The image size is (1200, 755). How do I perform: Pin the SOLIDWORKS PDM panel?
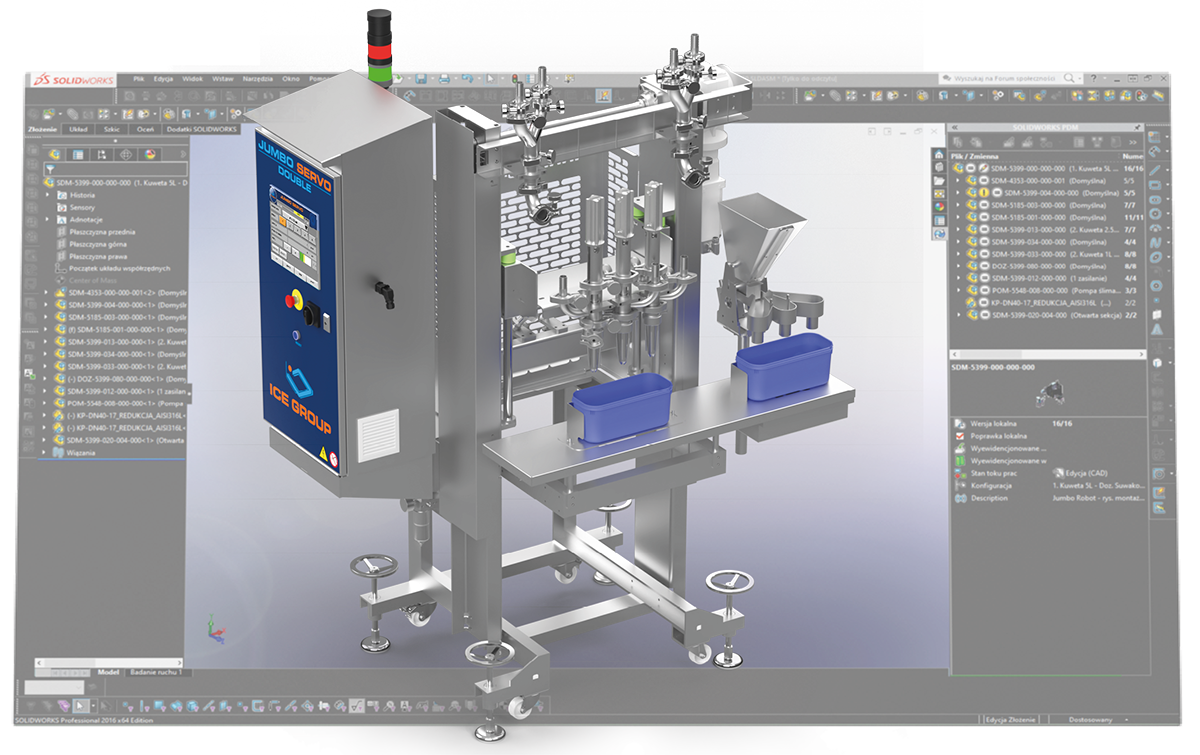[x=1138, y=129]
